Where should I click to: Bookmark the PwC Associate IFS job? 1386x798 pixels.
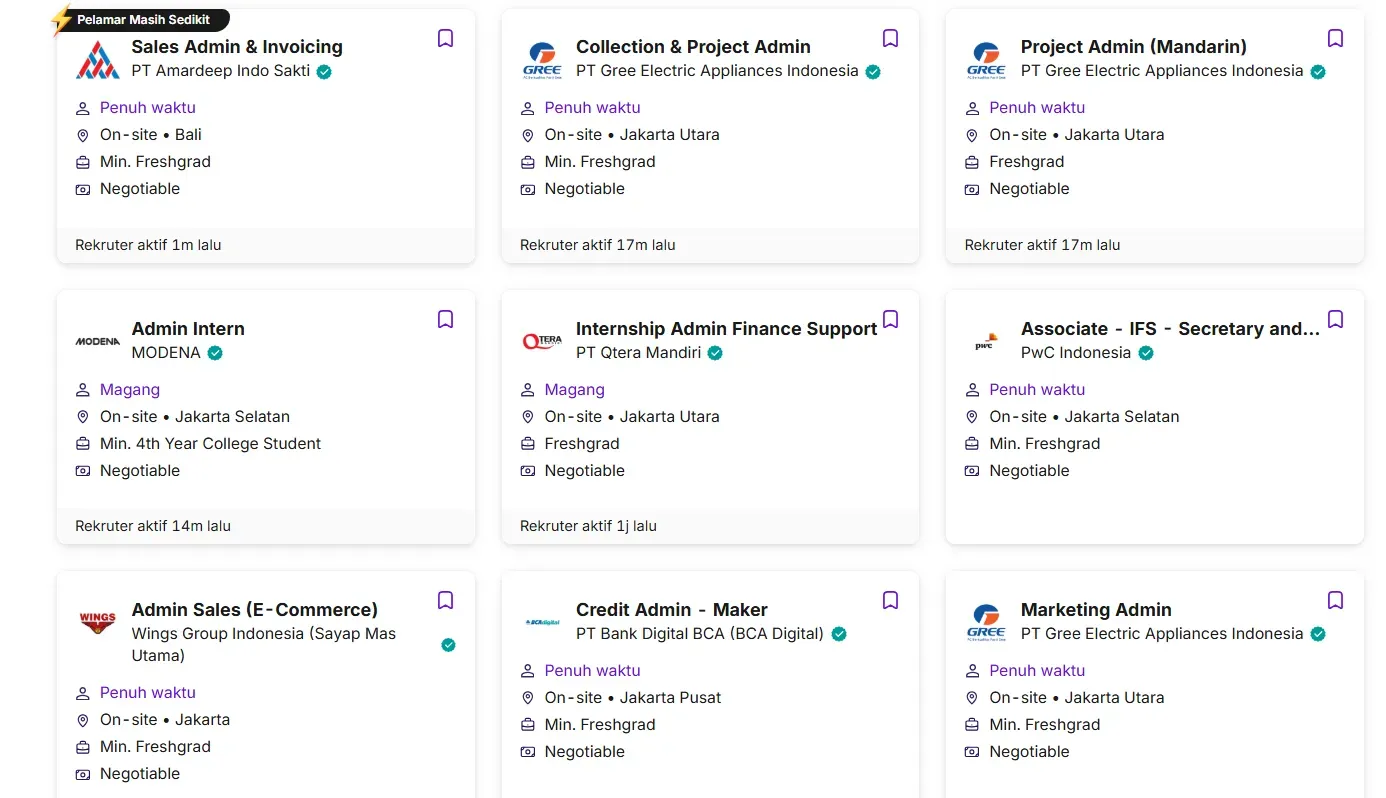[1335, 319]
